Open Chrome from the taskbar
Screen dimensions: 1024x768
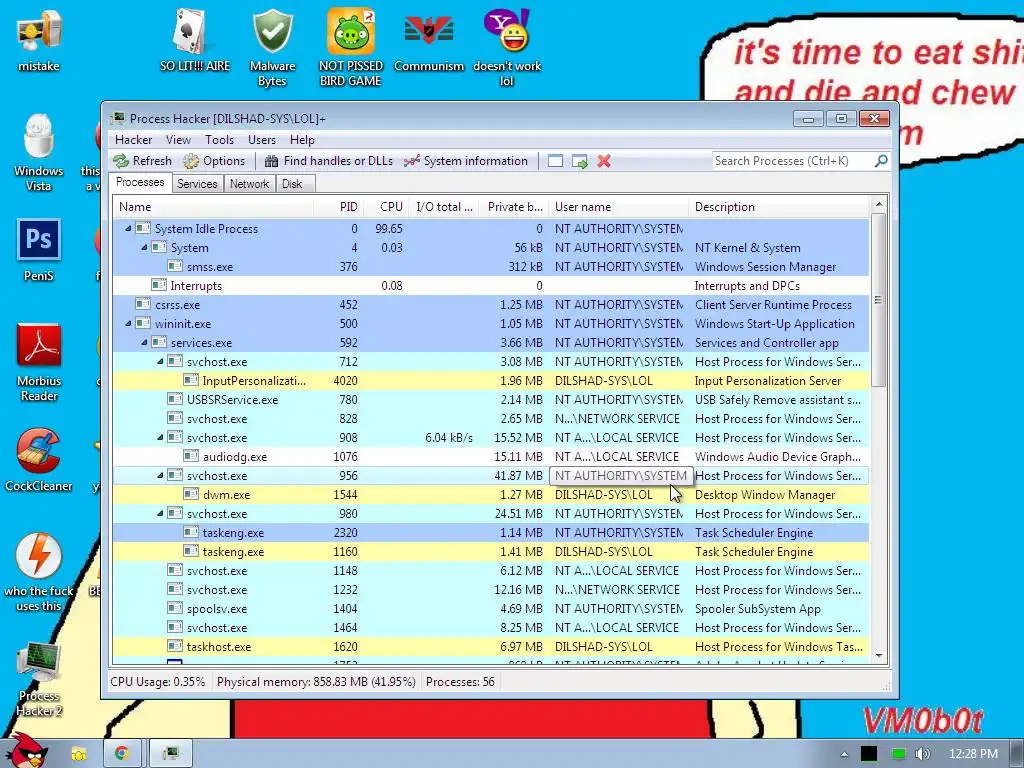click(121, 753)
